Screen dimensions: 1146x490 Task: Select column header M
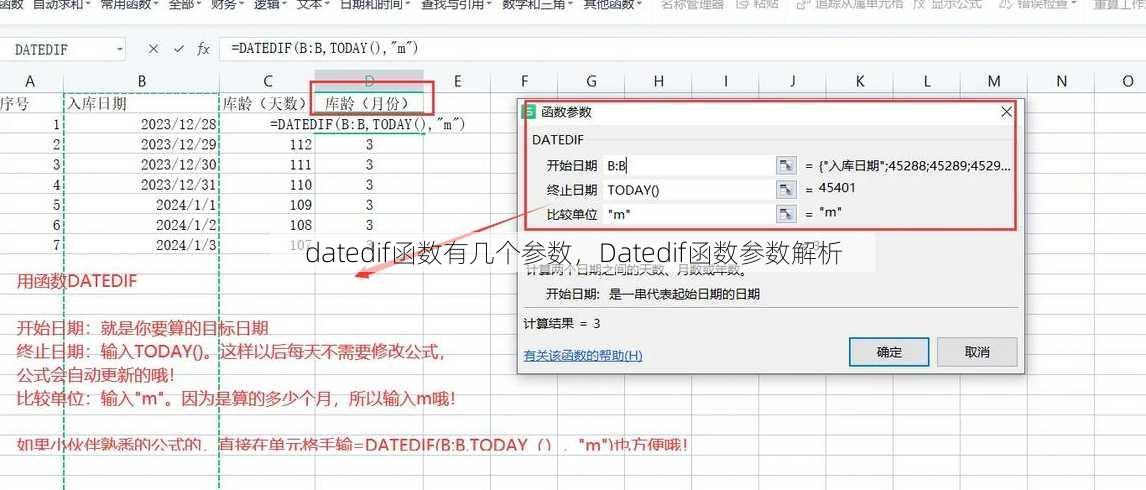pyautogui.click(x=994, y=81)
